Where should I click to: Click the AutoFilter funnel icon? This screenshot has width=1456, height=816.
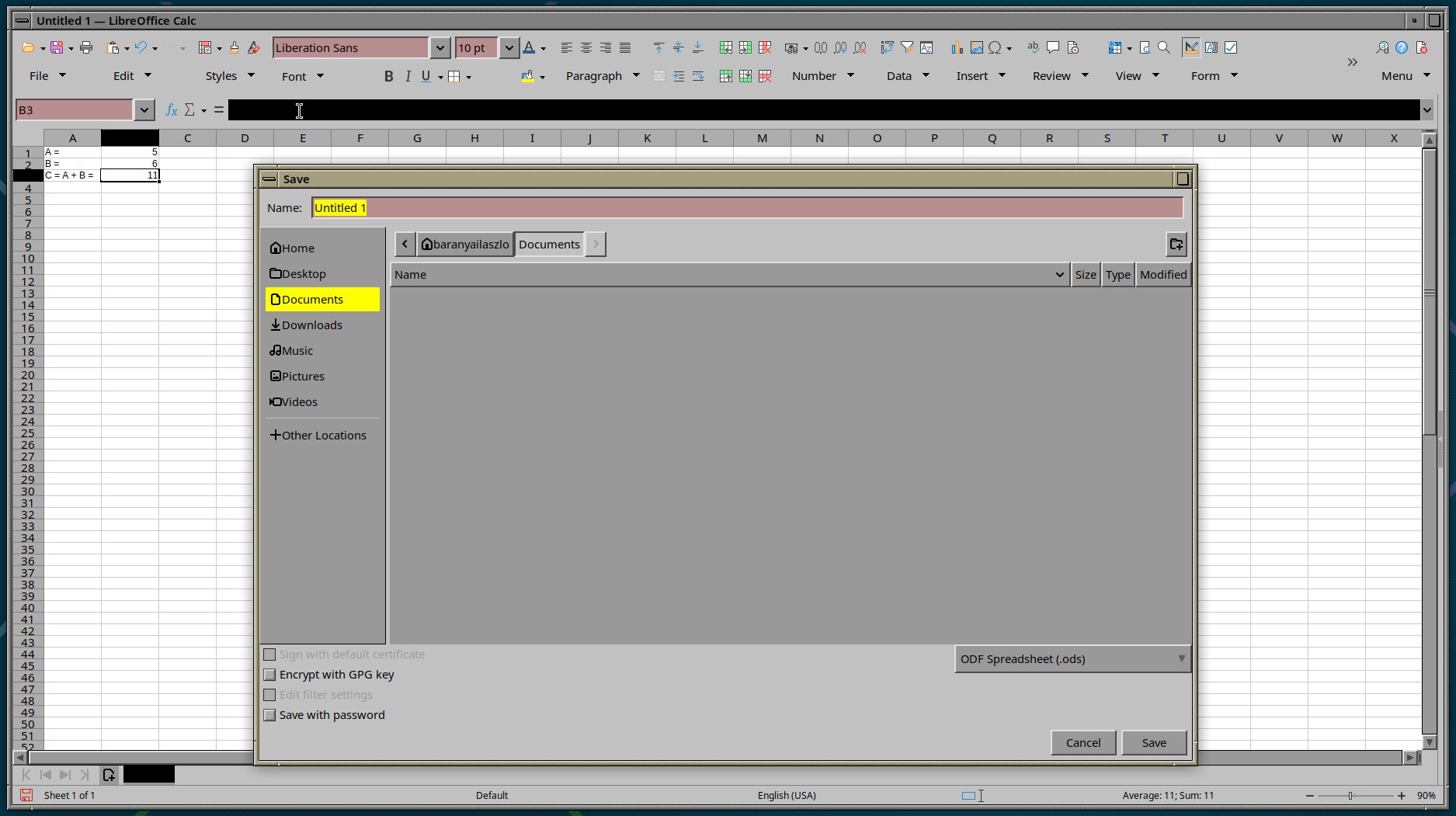906,47
